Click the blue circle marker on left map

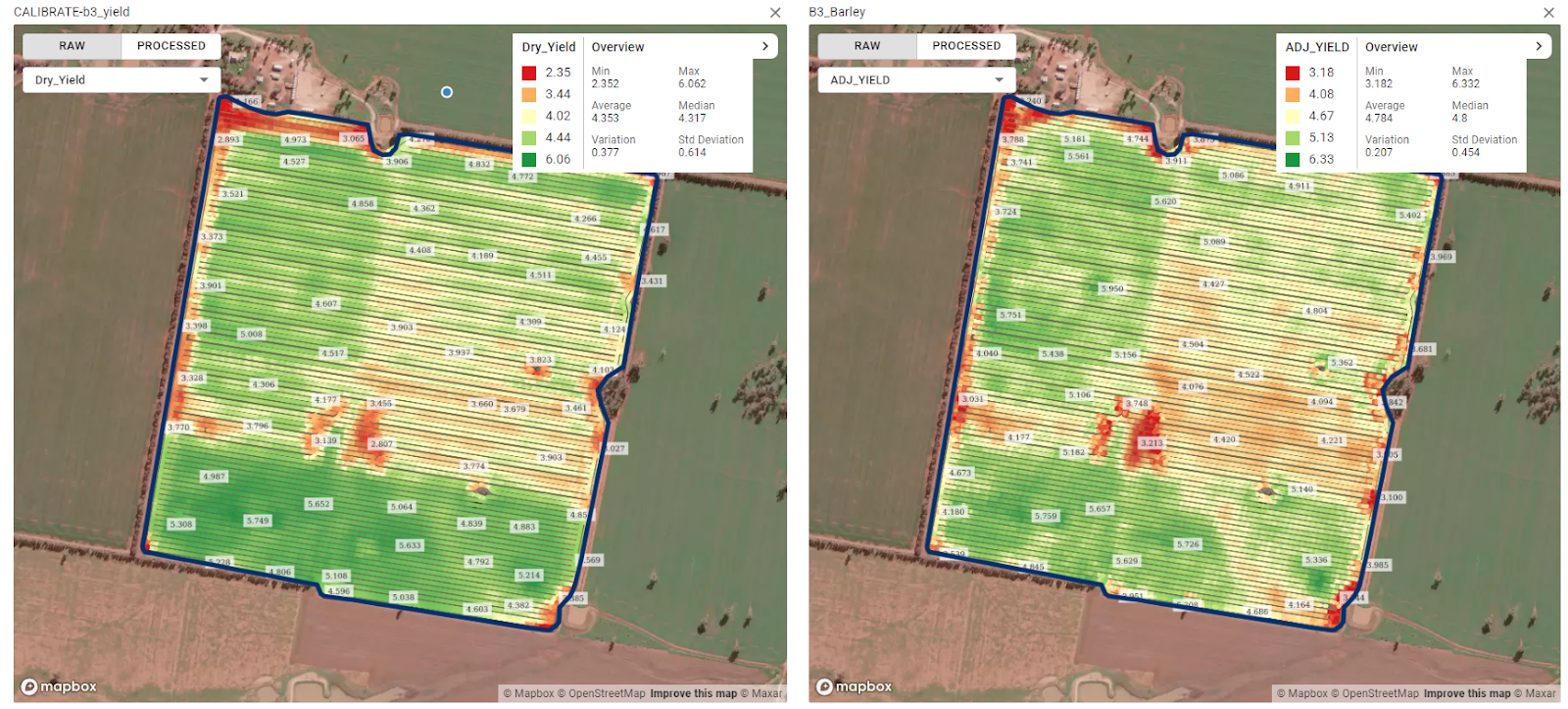point(447,92)
